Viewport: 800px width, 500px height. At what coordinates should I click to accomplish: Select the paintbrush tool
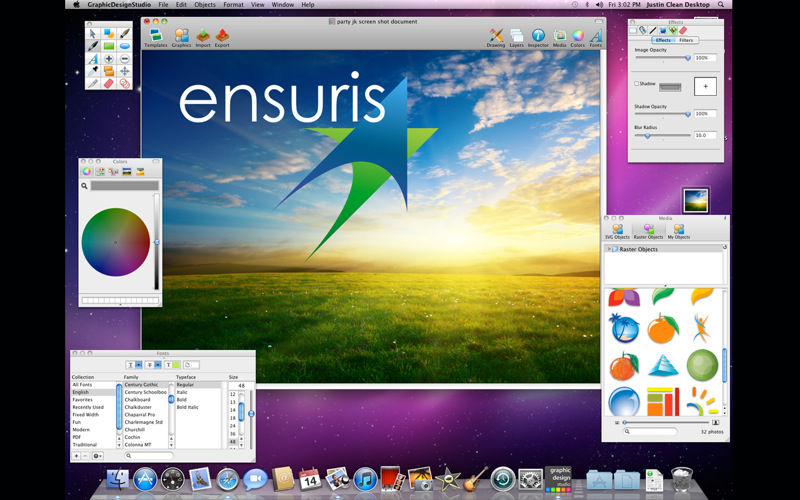click(x=124, y=34)
